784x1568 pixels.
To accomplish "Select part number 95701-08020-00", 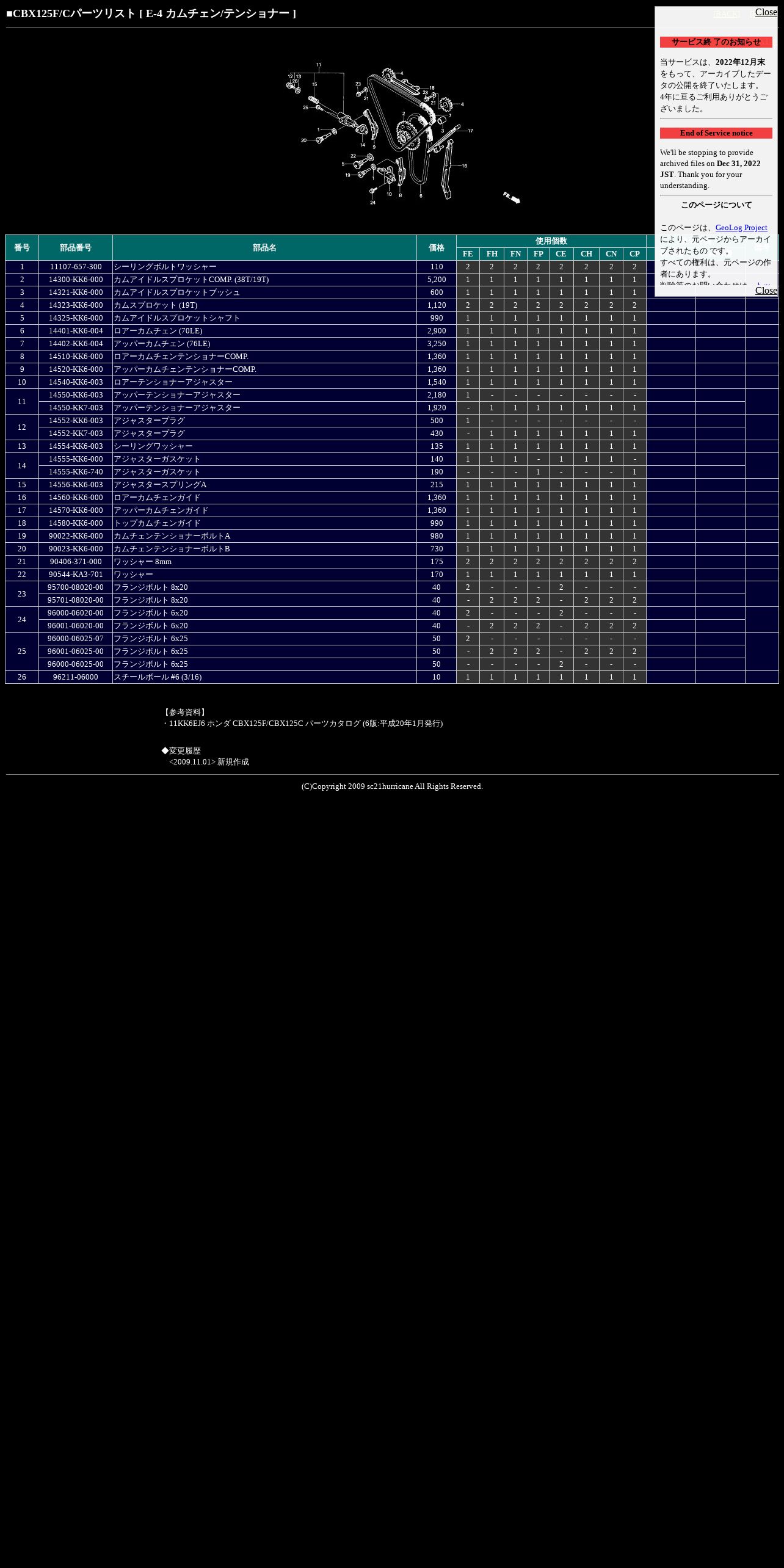I will point(76,600).
